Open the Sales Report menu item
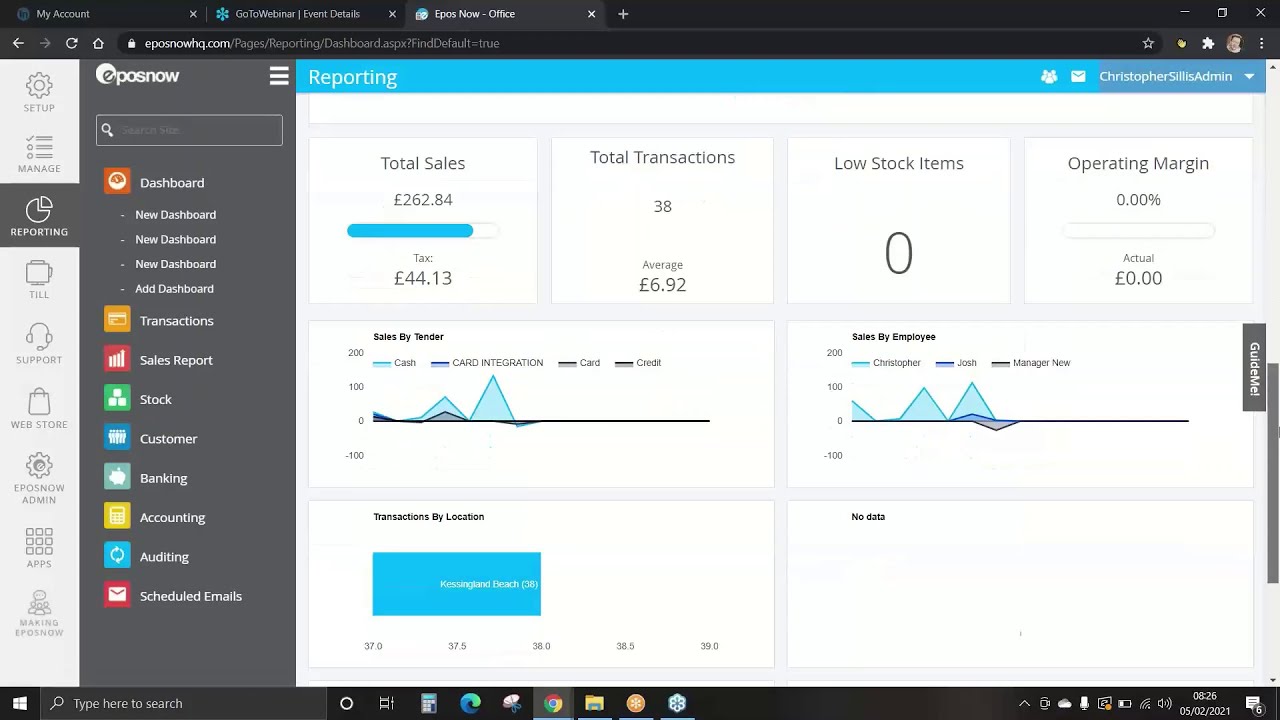The width and height of the screenshot is (1280, 720). click(x=176, y=360)
